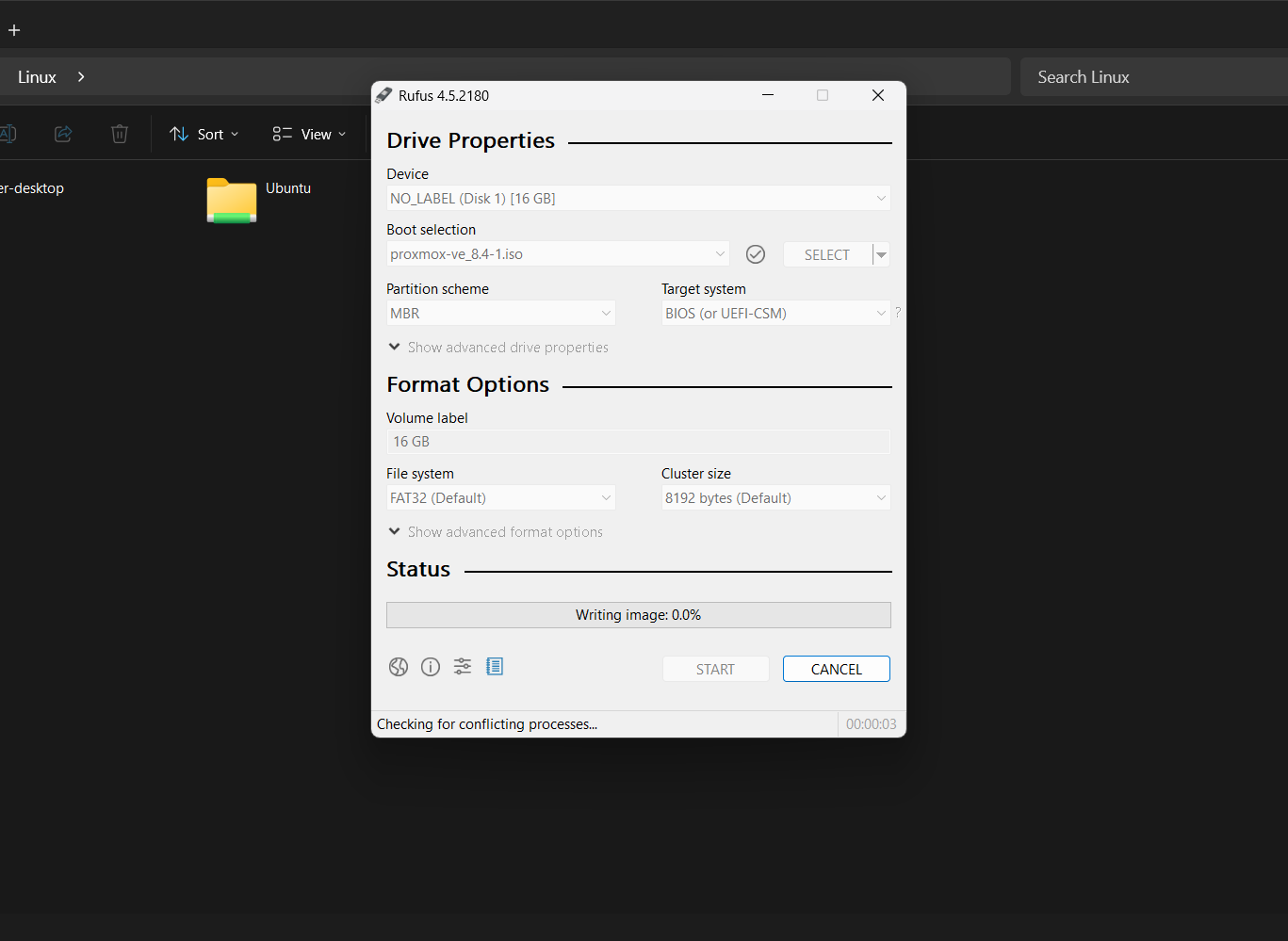Open the dropdown arrow beside SELECT
This screenshot has height=941, width=1288.
[x=882, y=253]
